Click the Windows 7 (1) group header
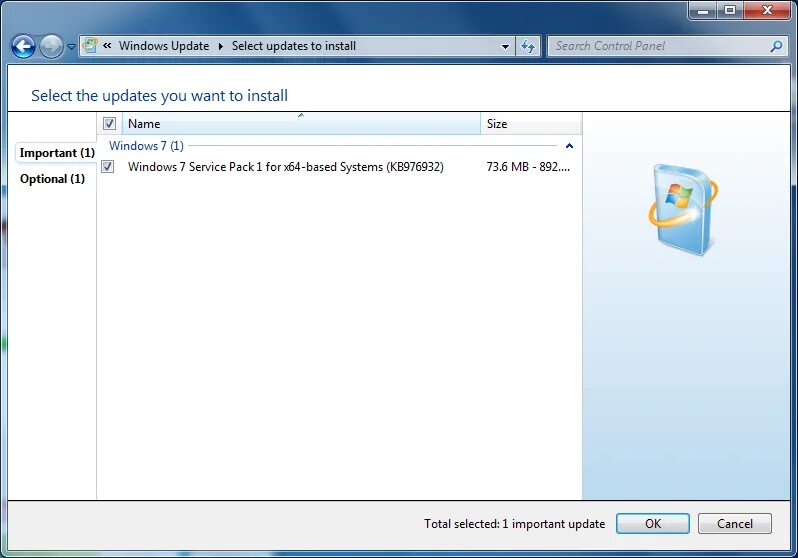This screenshot has height=558, width=798. click(x=147, y=146)
